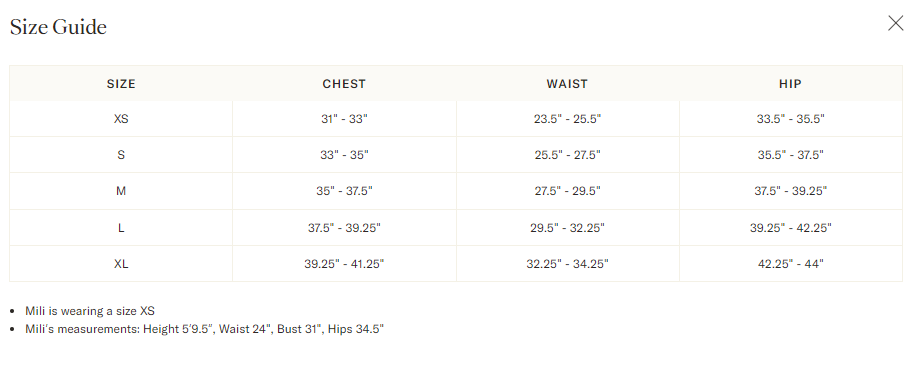Click the medium waist value 27.5" - 29.5"
Image resolution: width=913 pixels, height=377 pixels.
567,191
